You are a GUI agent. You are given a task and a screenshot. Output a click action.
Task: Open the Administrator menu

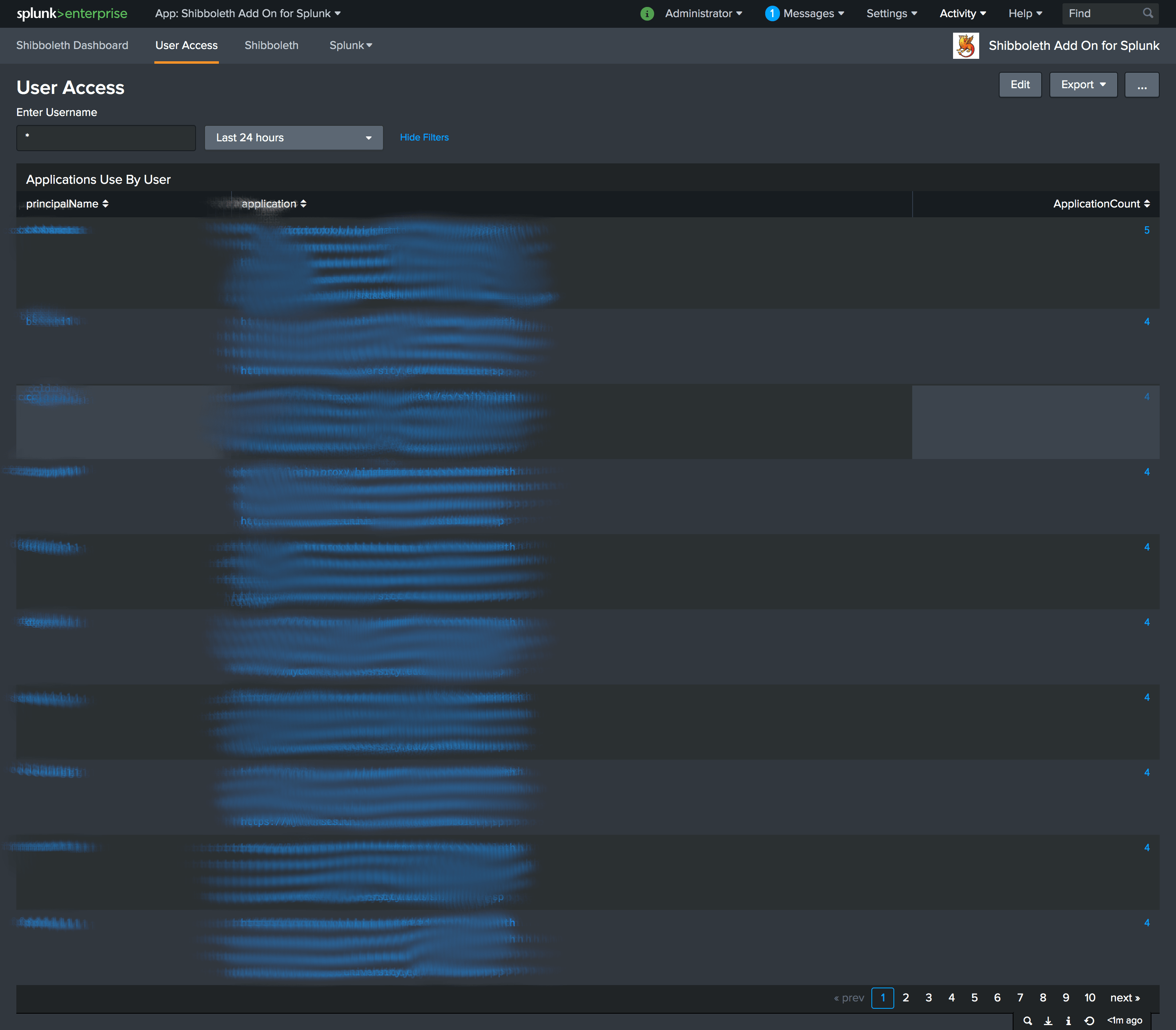click(x=704, y=13)
